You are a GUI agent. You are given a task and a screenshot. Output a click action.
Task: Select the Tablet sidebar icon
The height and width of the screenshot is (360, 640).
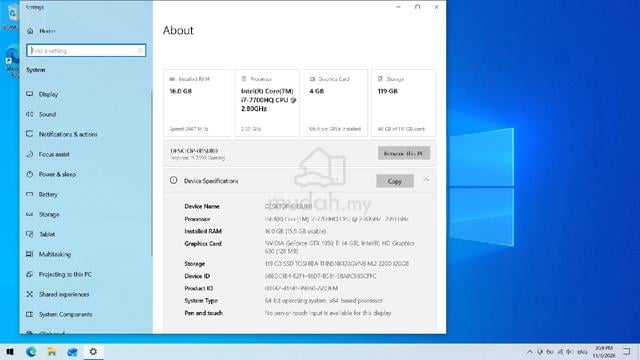[x=29, y=234]
